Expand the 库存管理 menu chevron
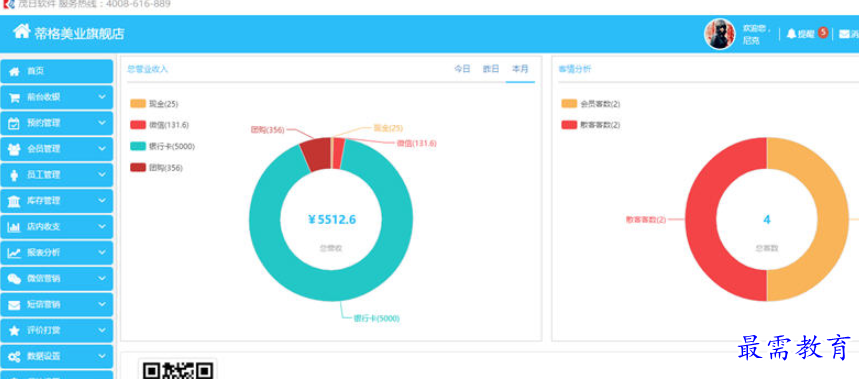 [102, 200]
